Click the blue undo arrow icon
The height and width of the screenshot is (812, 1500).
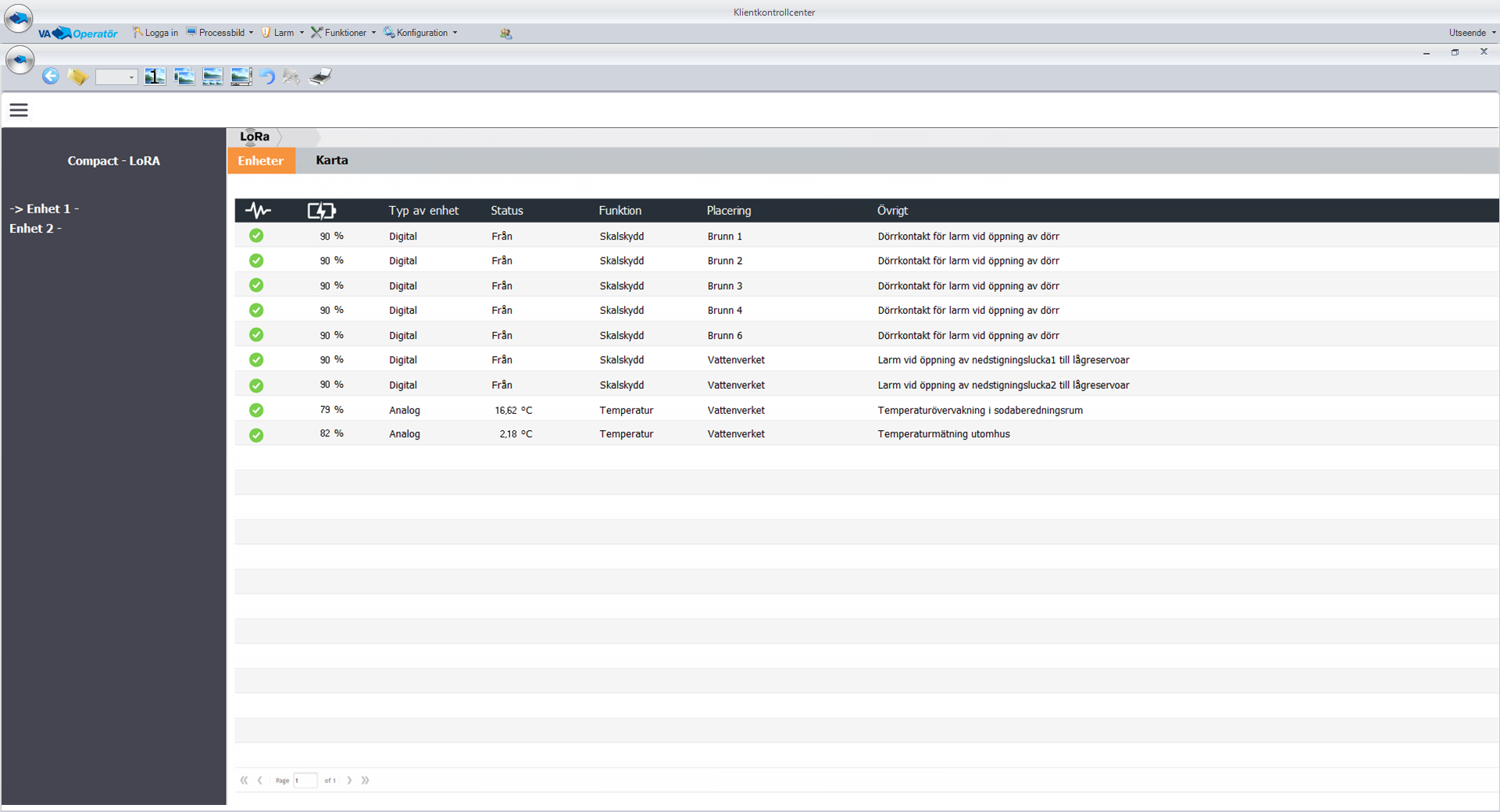[267, 77]
